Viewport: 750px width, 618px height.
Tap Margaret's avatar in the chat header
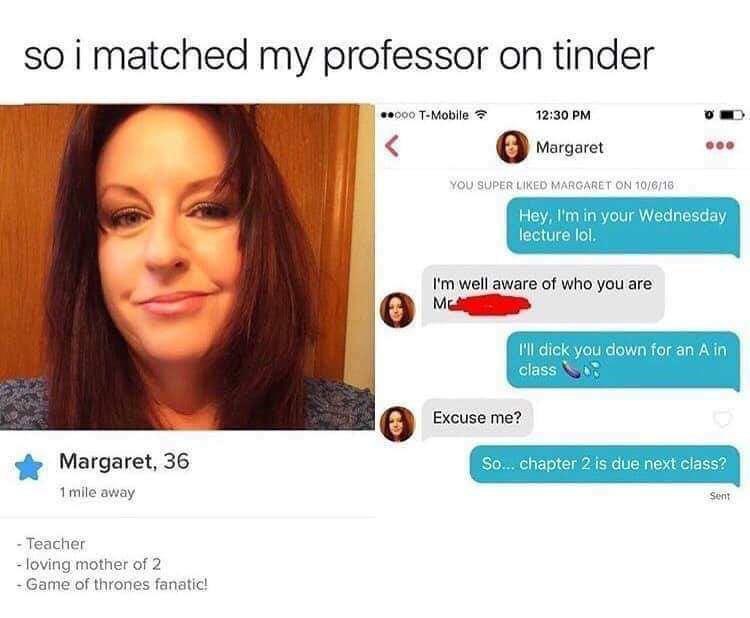(x=512, y=147)
